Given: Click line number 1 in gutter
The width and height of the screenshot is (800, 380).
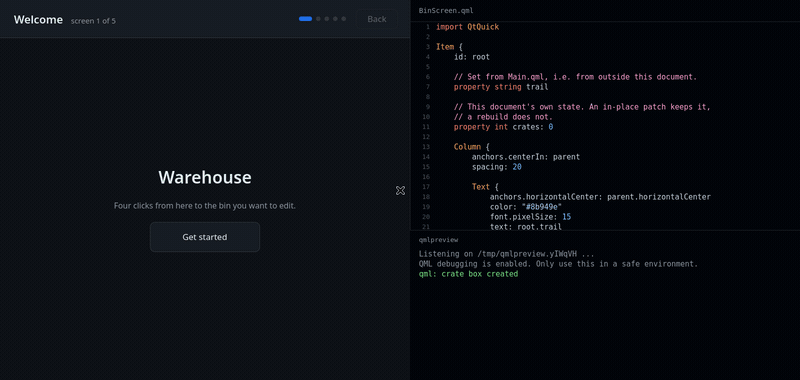Looking at the screenshot, I should [428, 27].
